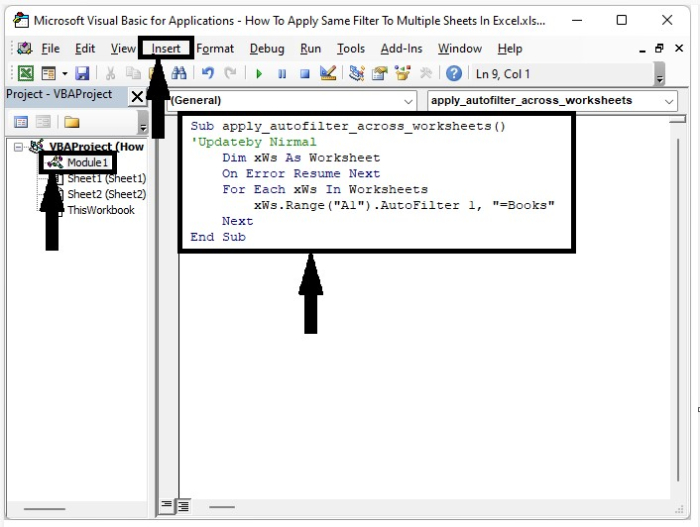Click the Project panel toolbar options arrow
Image resolution: width=700 pixels, height=527 pixels.
pyautogui.click(x=143, y=123)
